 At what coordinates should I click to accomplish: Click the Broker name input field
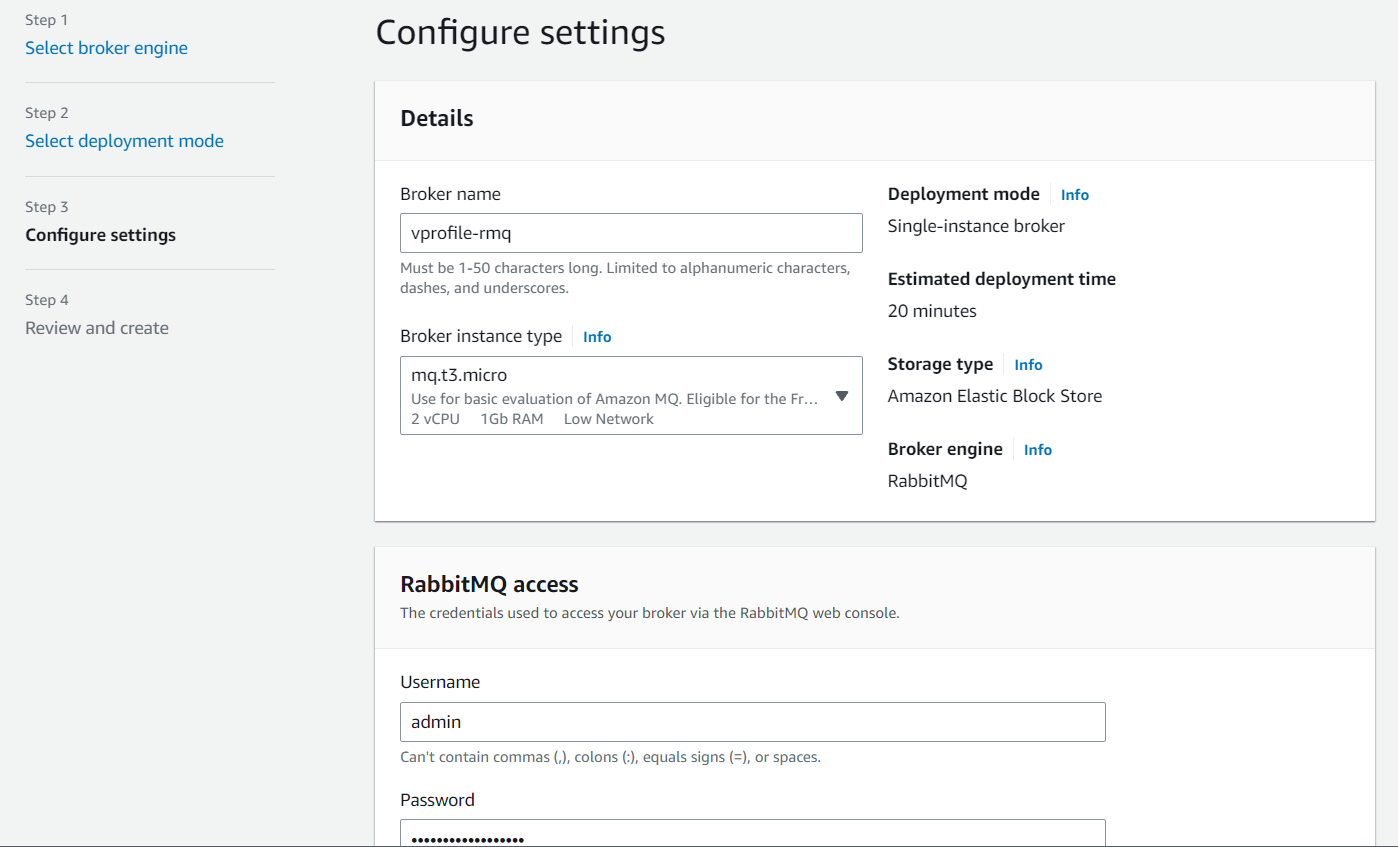coord(631,232)
